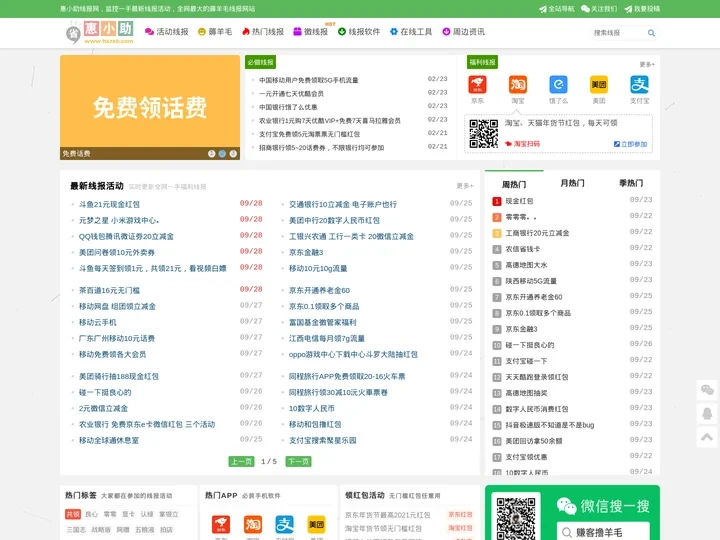The height and width of the screenshot is (540, 720).
Task: Open the 周边资讯 menu item
Action: tap(463, 32)
